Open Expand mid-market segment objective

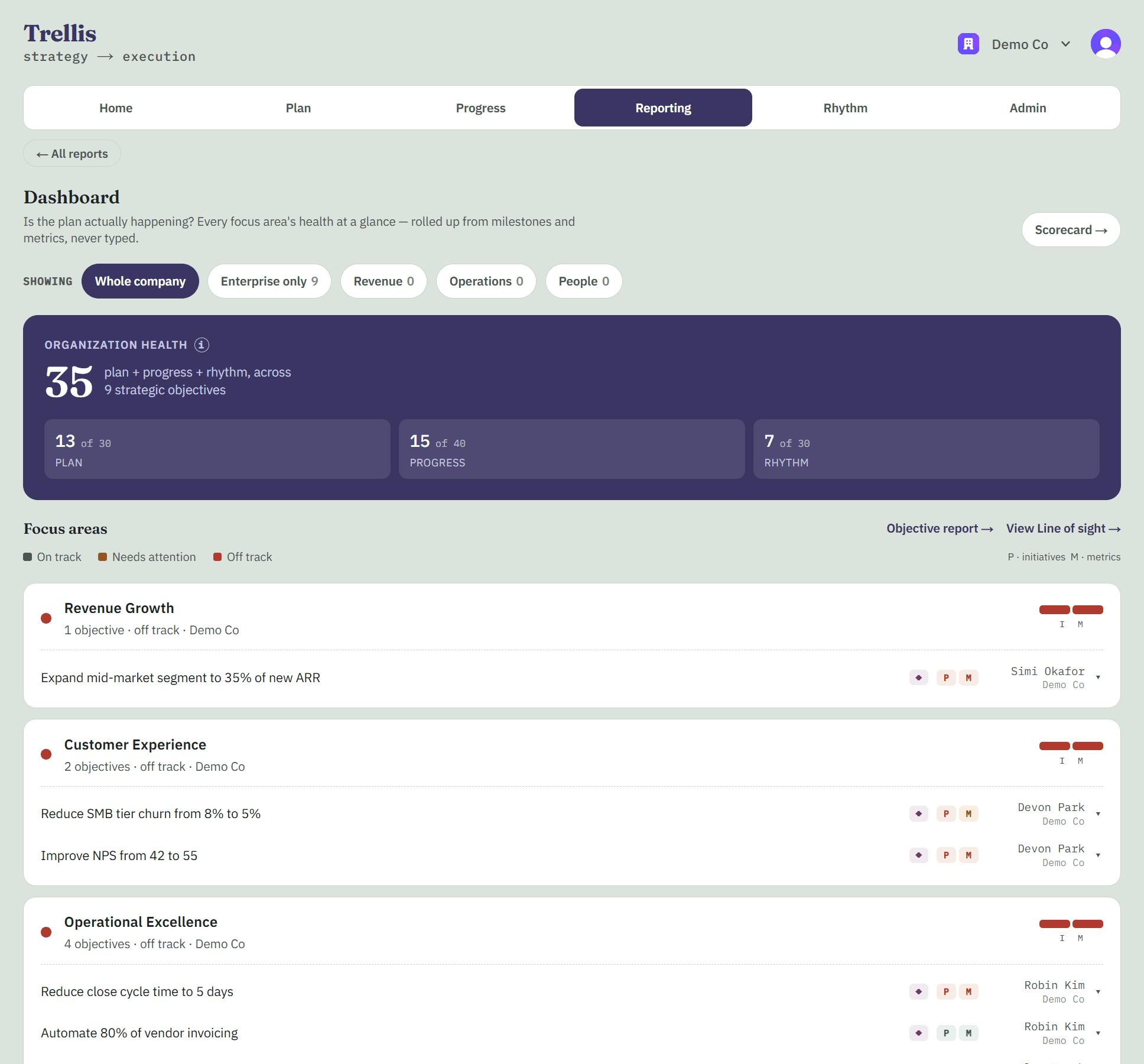pos(180,677)
